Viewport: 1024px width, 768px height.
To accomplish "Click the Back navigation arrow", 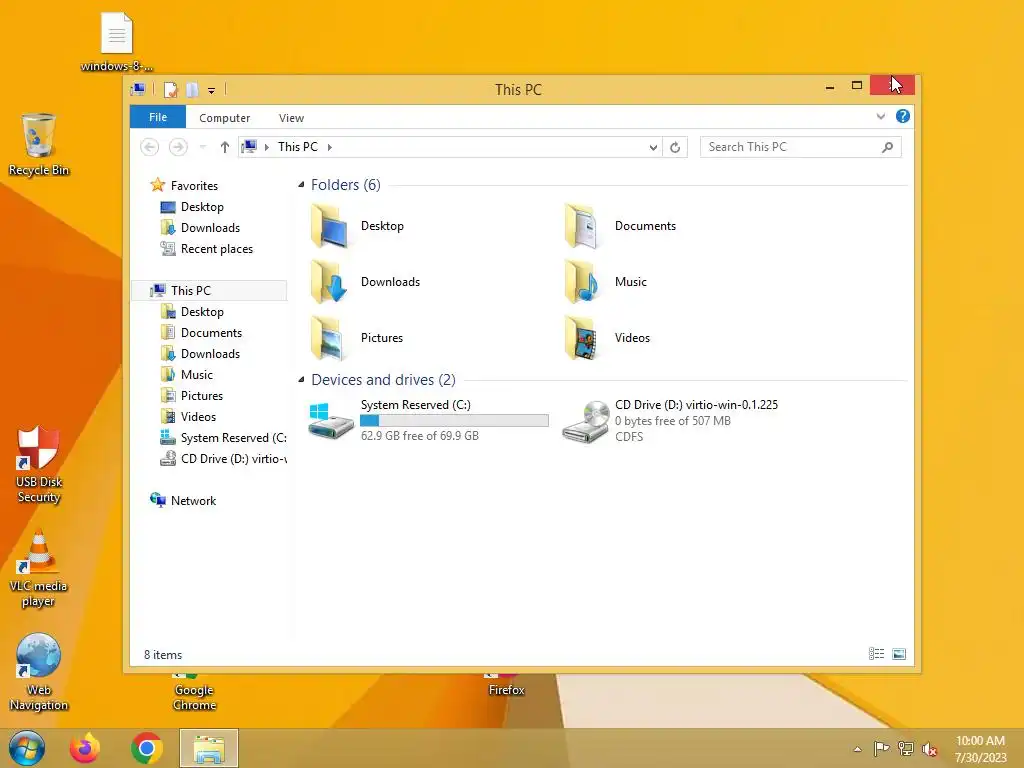I will point(150,147).
